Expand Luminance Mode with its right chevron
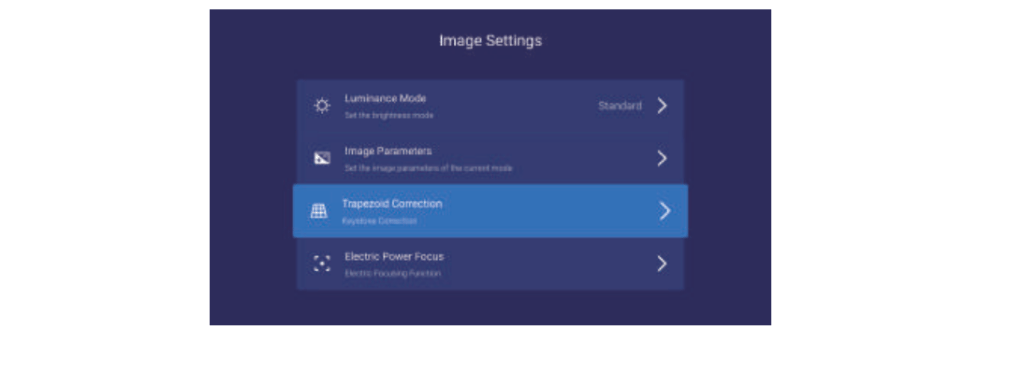The height and width of the screenshot is (373, 1024). coord(662,106)
